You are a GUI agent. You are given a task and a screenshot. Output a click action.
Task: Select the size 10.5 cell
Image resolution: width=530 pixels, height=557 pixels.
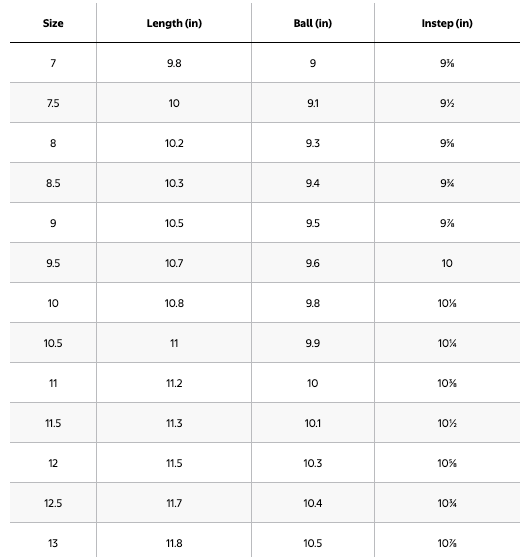coord(53,343)
